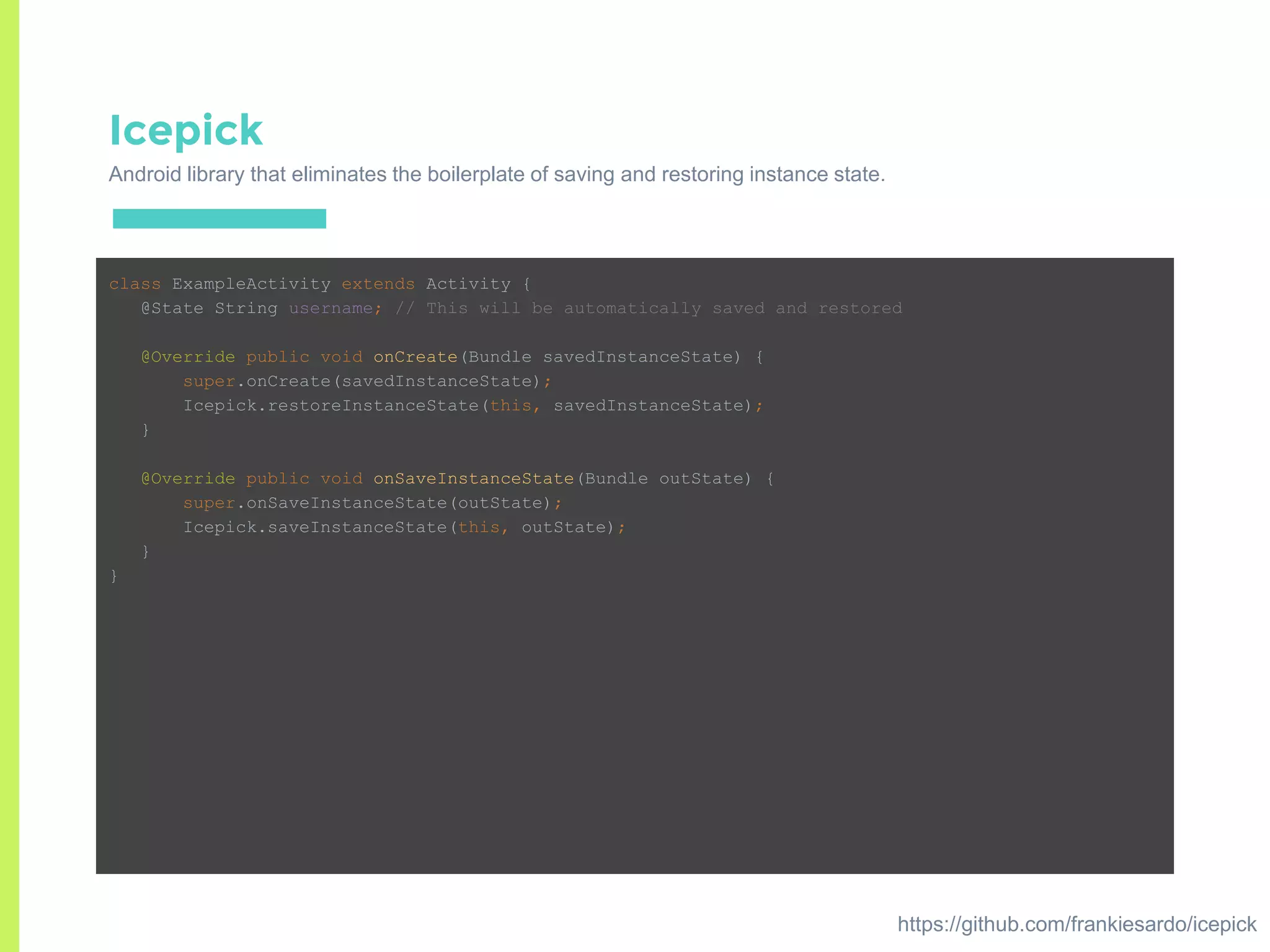The image size is (1270, 952).
Task: Click the 'Icepick.restoreInstanceState' code line
Action: tap(473, 405)
